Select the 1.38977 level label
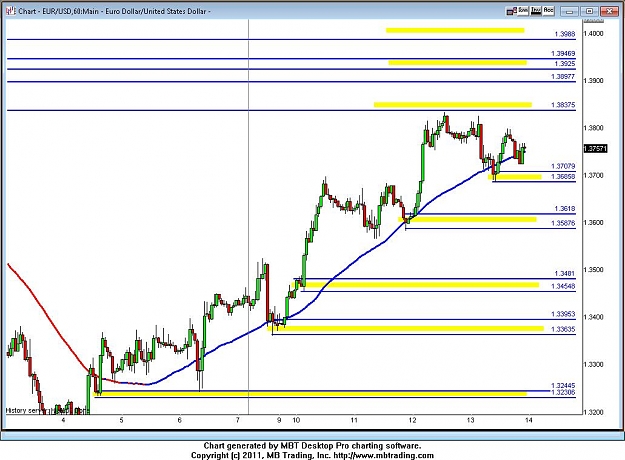 pos(563,77)
